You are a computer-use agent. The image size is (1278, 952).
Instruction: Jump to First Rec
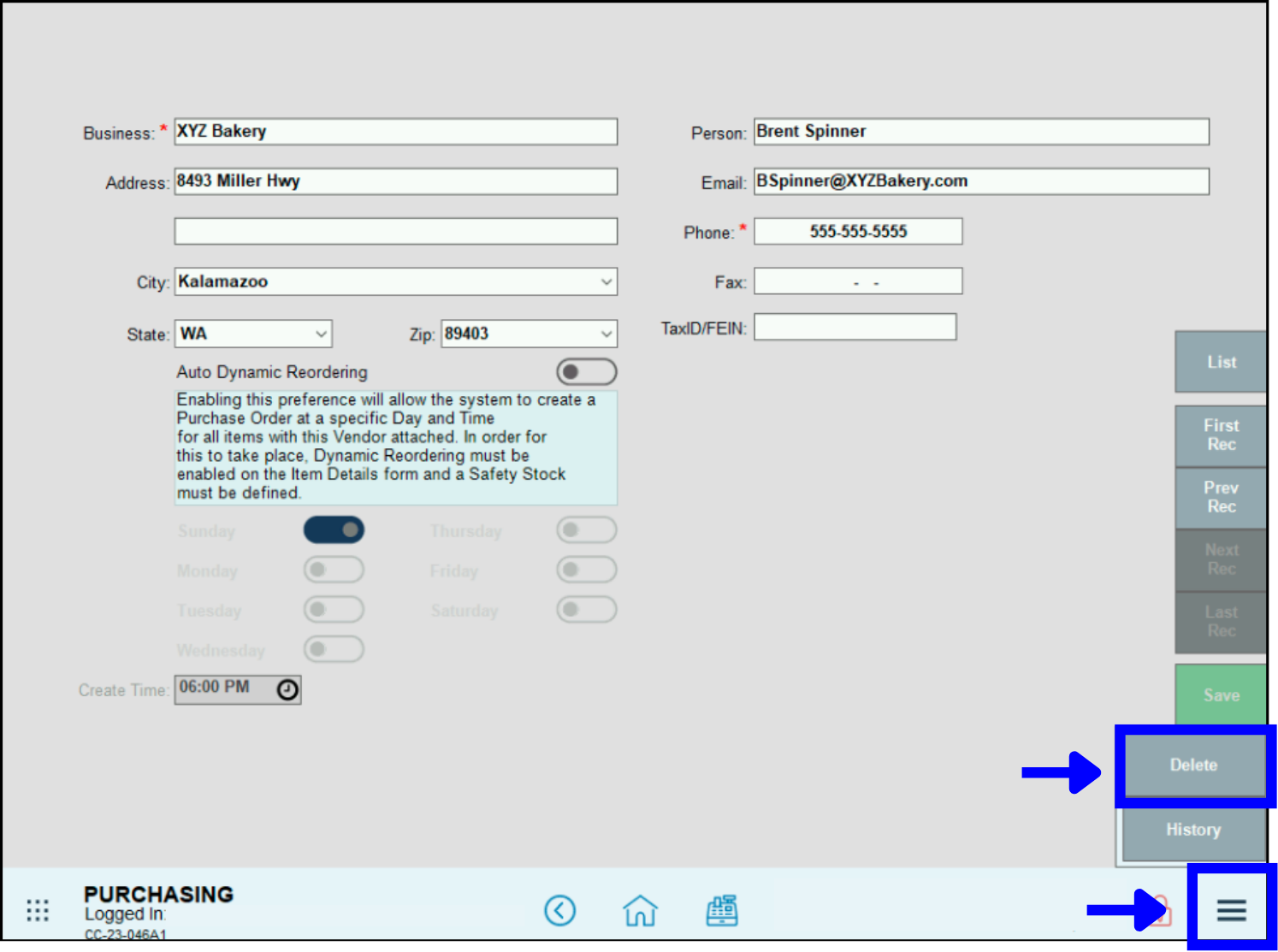(x=1221, y=435)
